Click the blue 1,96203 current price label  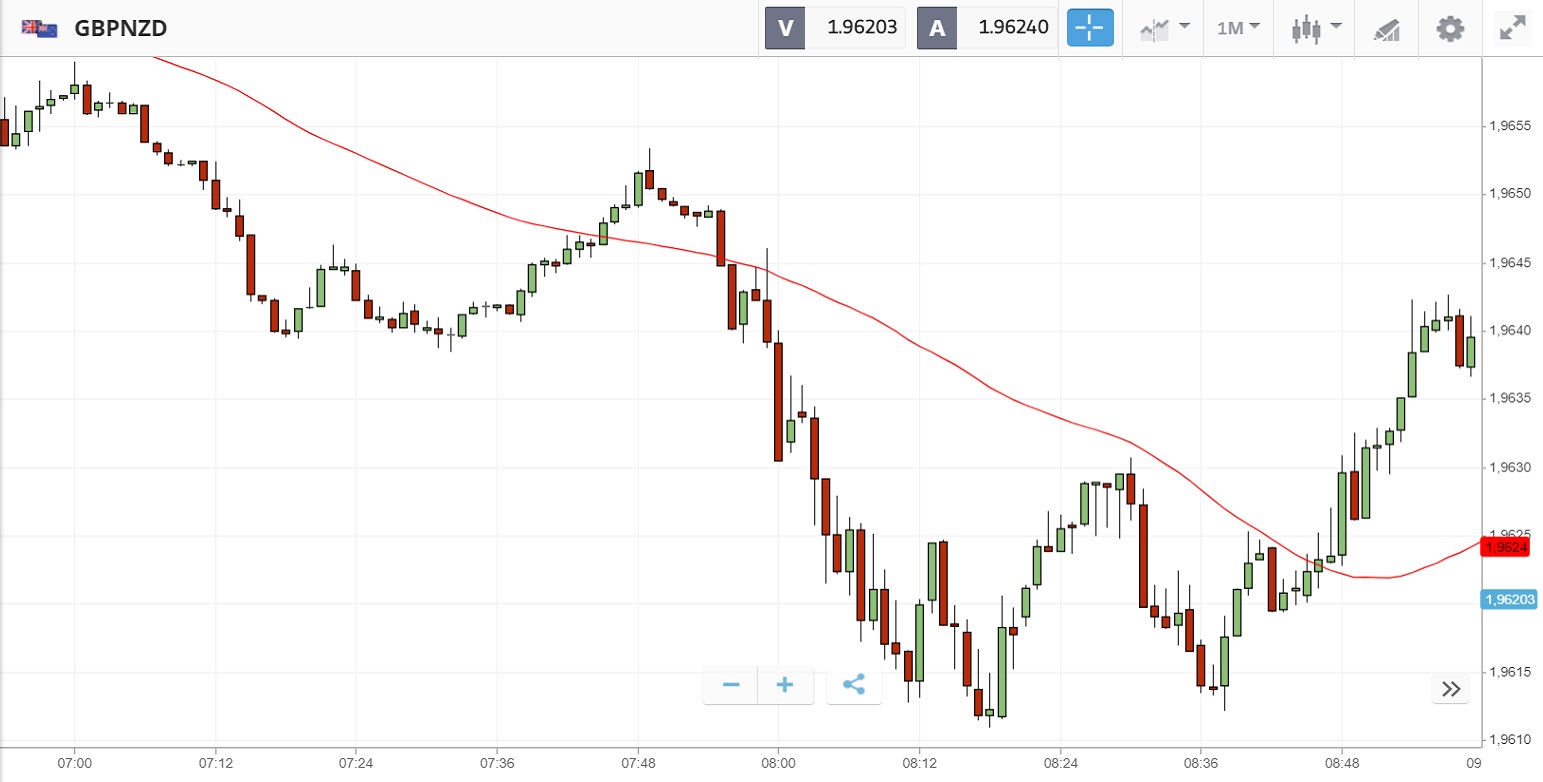1509,599
